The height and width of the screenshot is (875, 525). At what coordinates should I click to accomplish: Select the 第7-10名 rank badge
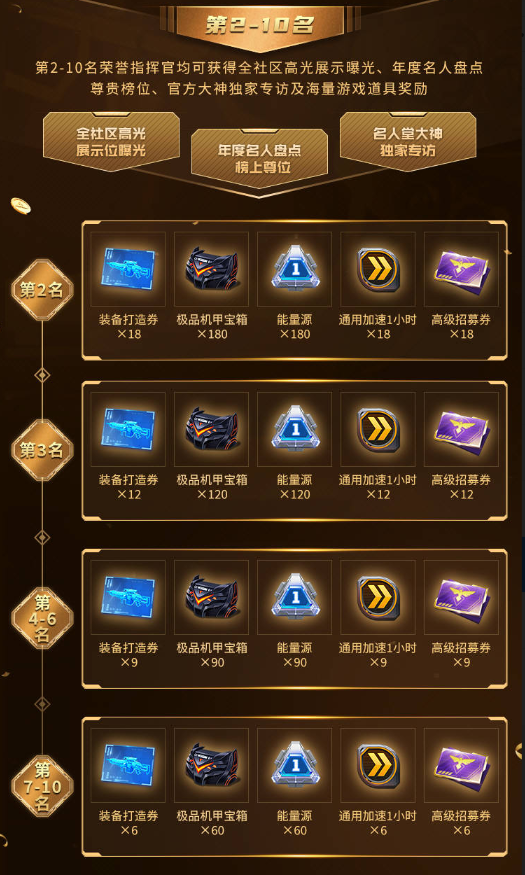coord(42,786)
